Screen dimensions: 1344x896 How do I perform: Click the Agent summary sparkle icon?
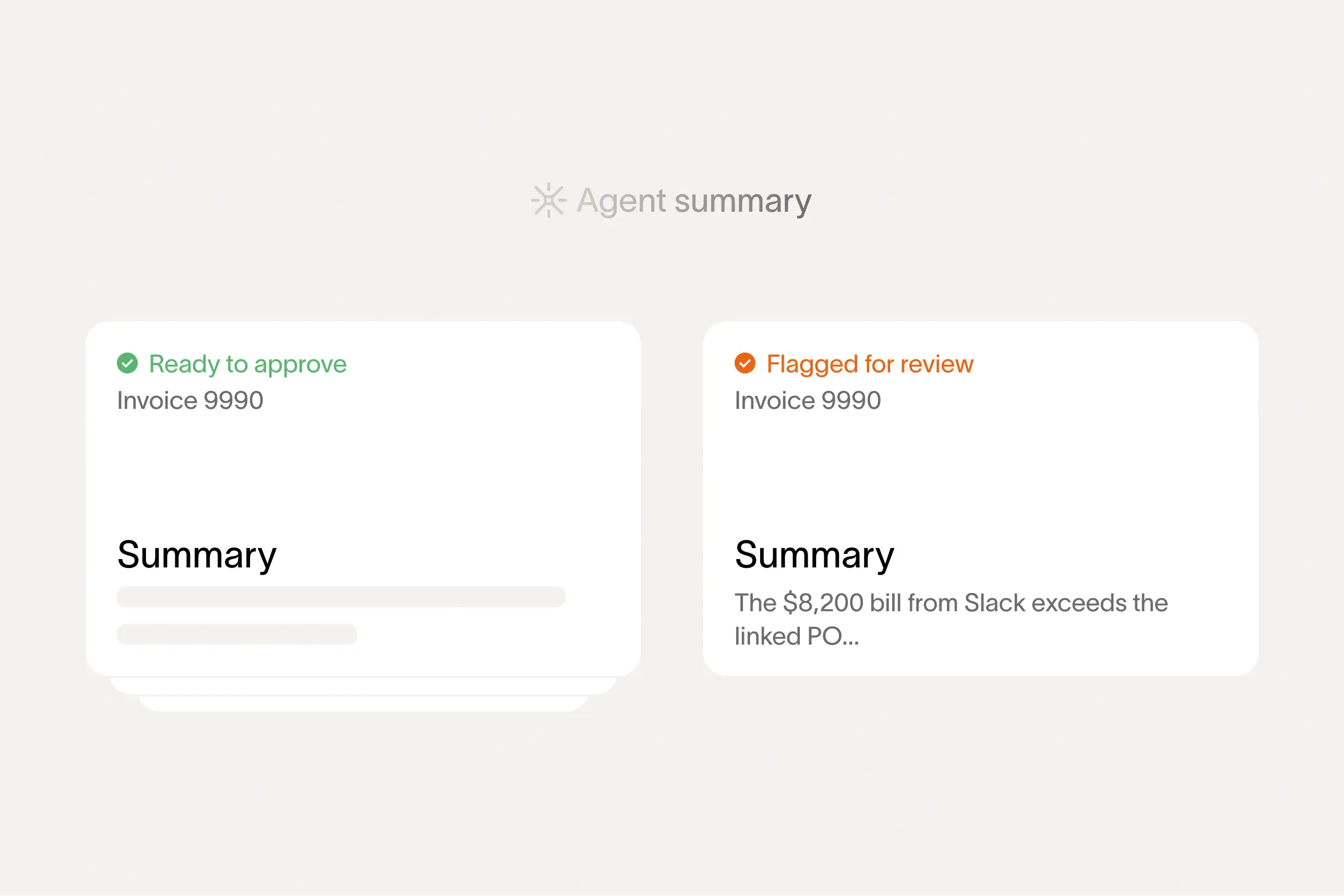tap(548, 201)
